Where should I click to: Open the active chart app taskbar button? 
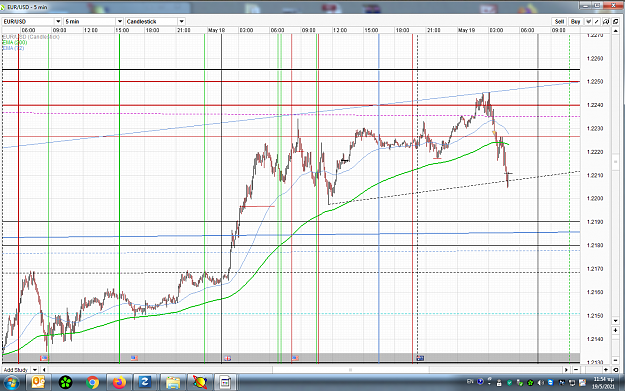click(226, 383)
